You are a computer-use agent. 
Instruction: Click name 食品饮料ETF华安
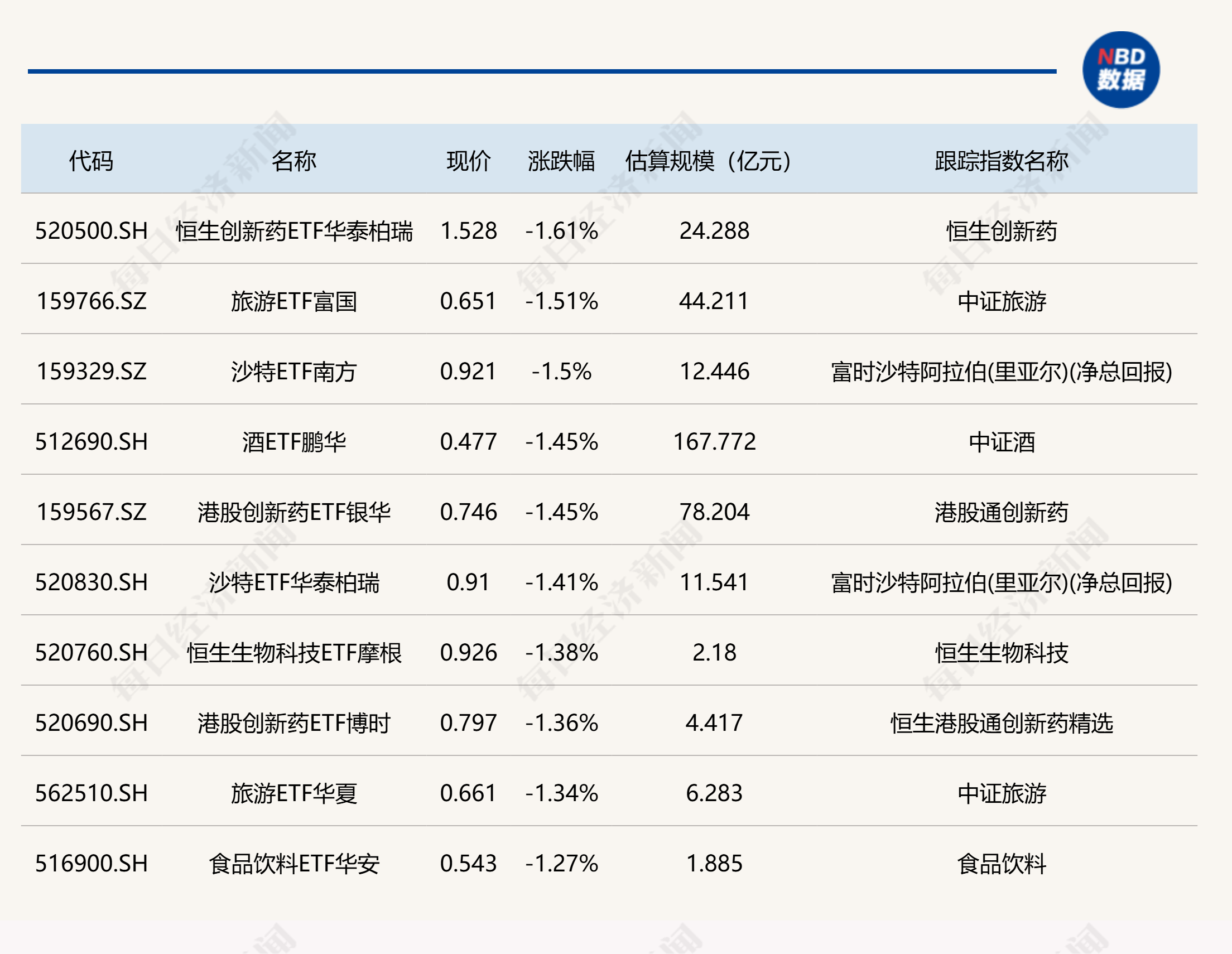tap(294, 863)
